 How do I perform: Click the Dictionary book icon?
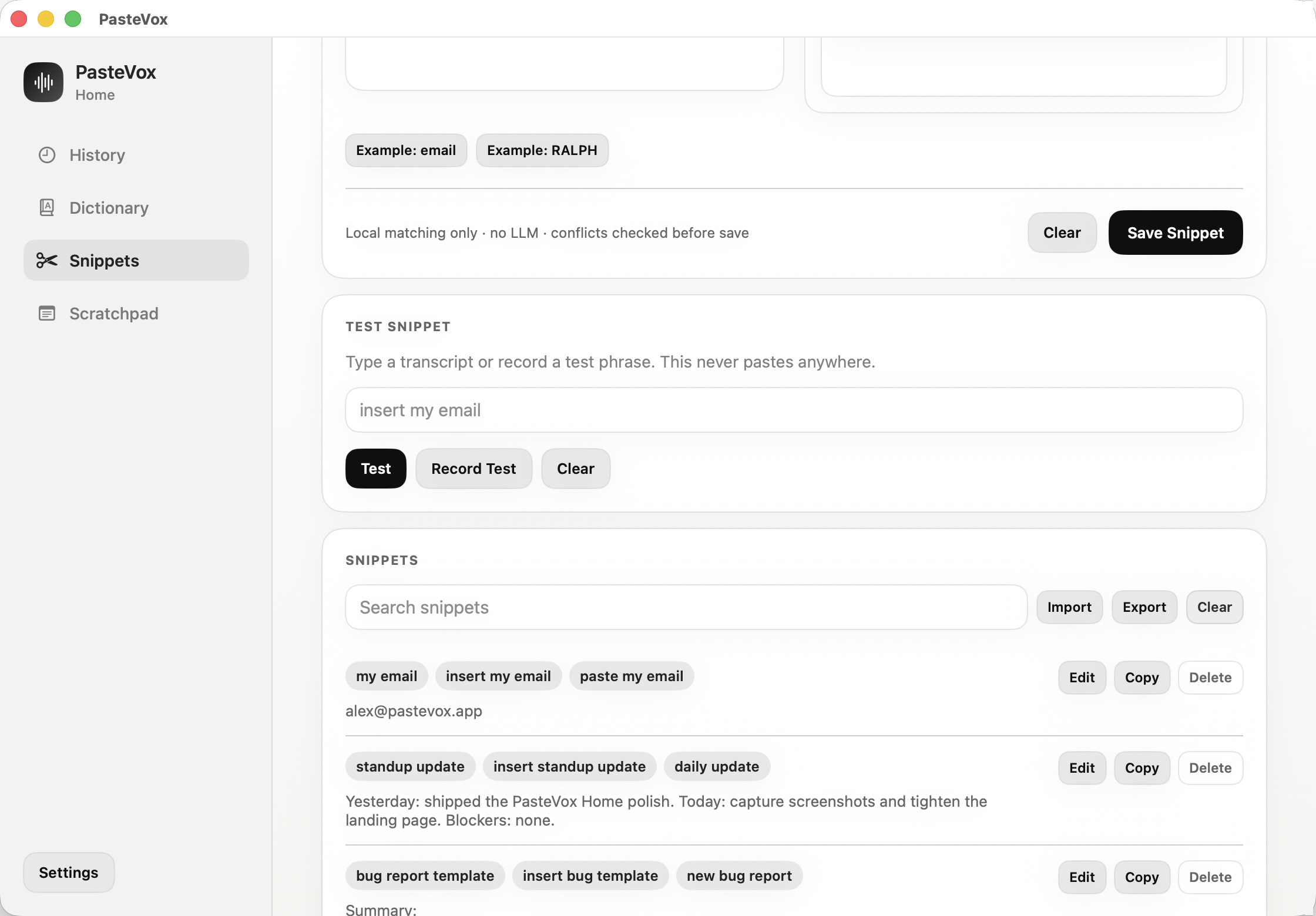coord(47,208)
